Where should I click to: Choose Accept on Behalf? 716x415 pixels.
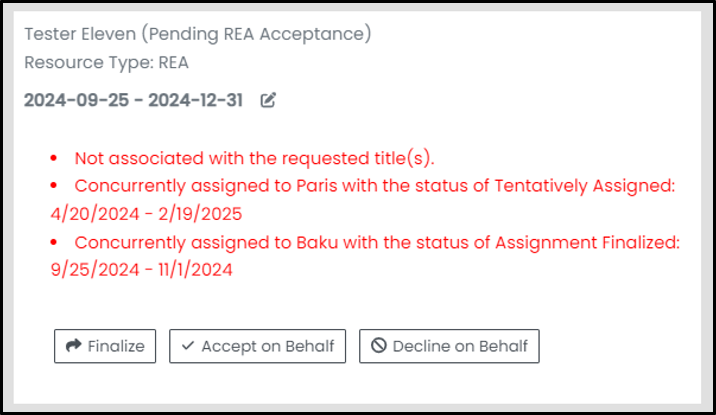tap(258, 346)
